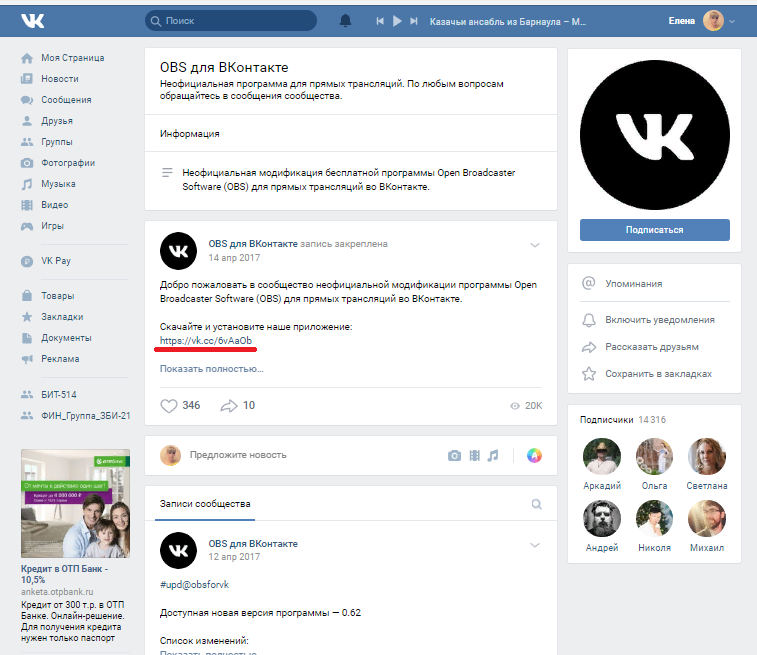Attach music with note icon
Screen dimensions: 757x655
coord(493,455)
